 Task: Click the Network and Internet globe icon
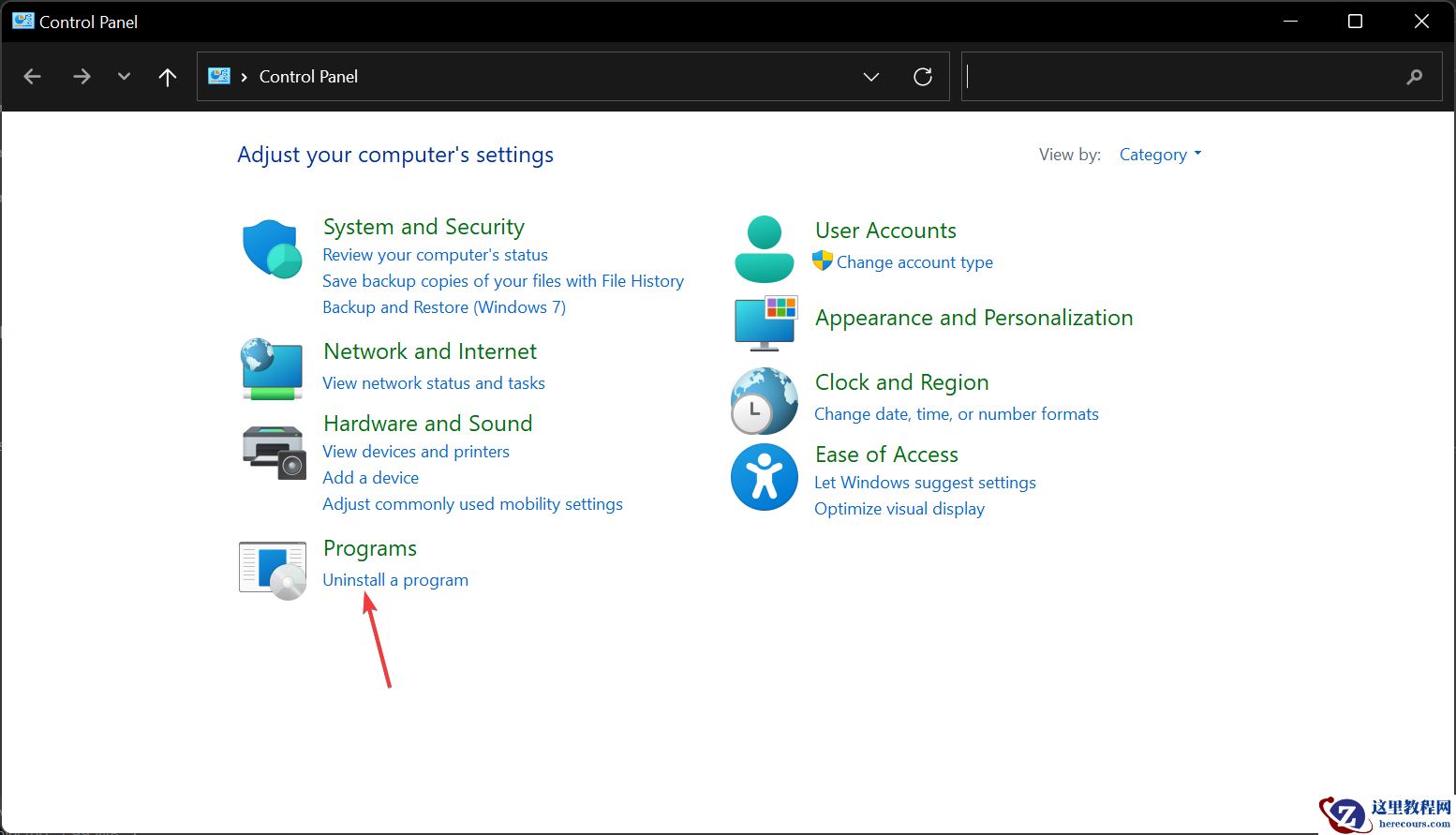pyautogui.click(x=272, y=369)
